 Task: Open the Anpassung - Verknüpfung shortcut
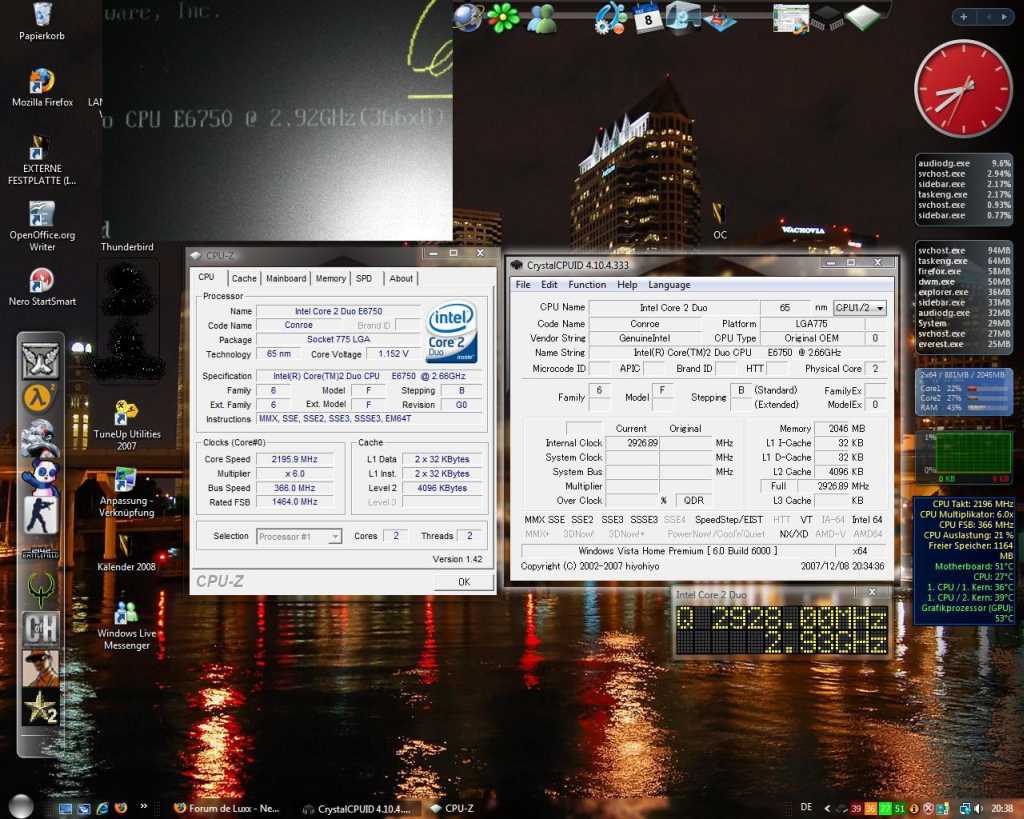tap(127, 492)
